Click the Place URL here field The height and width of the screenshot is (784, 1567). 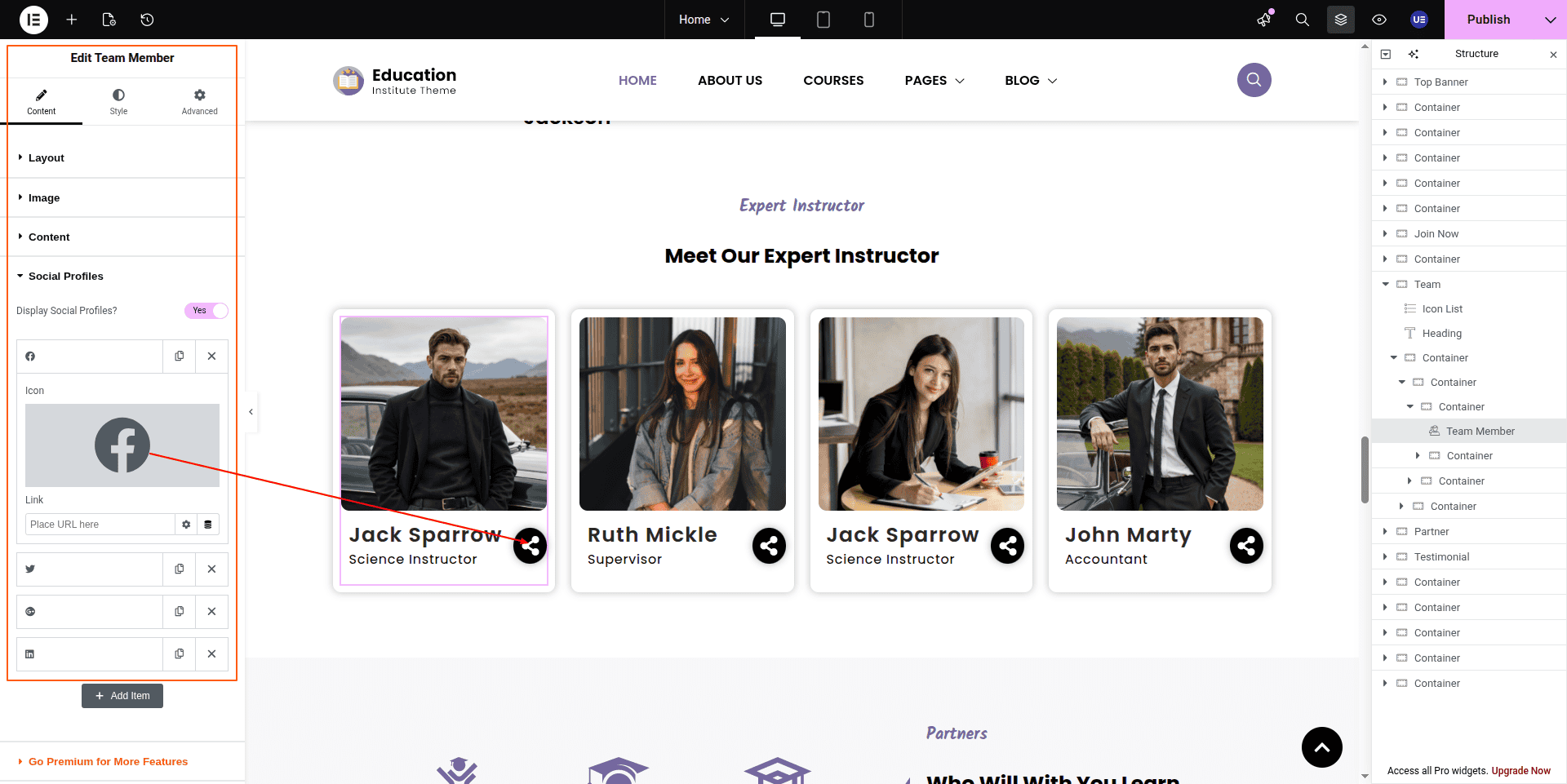[x=100, y=525]
